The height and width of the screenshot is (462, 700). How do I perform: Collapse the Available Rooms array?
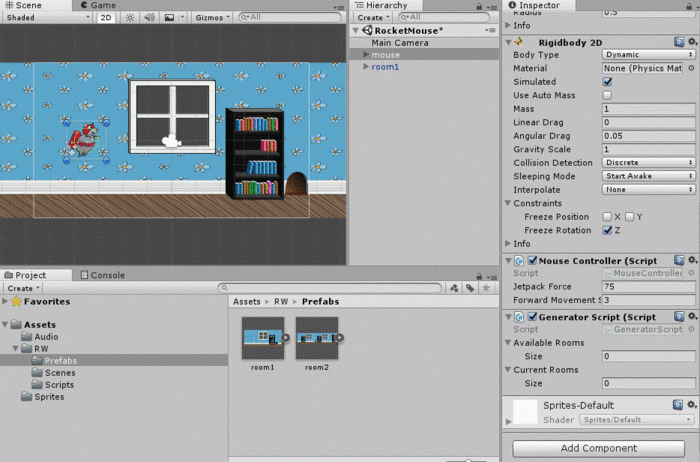[508, 343]
